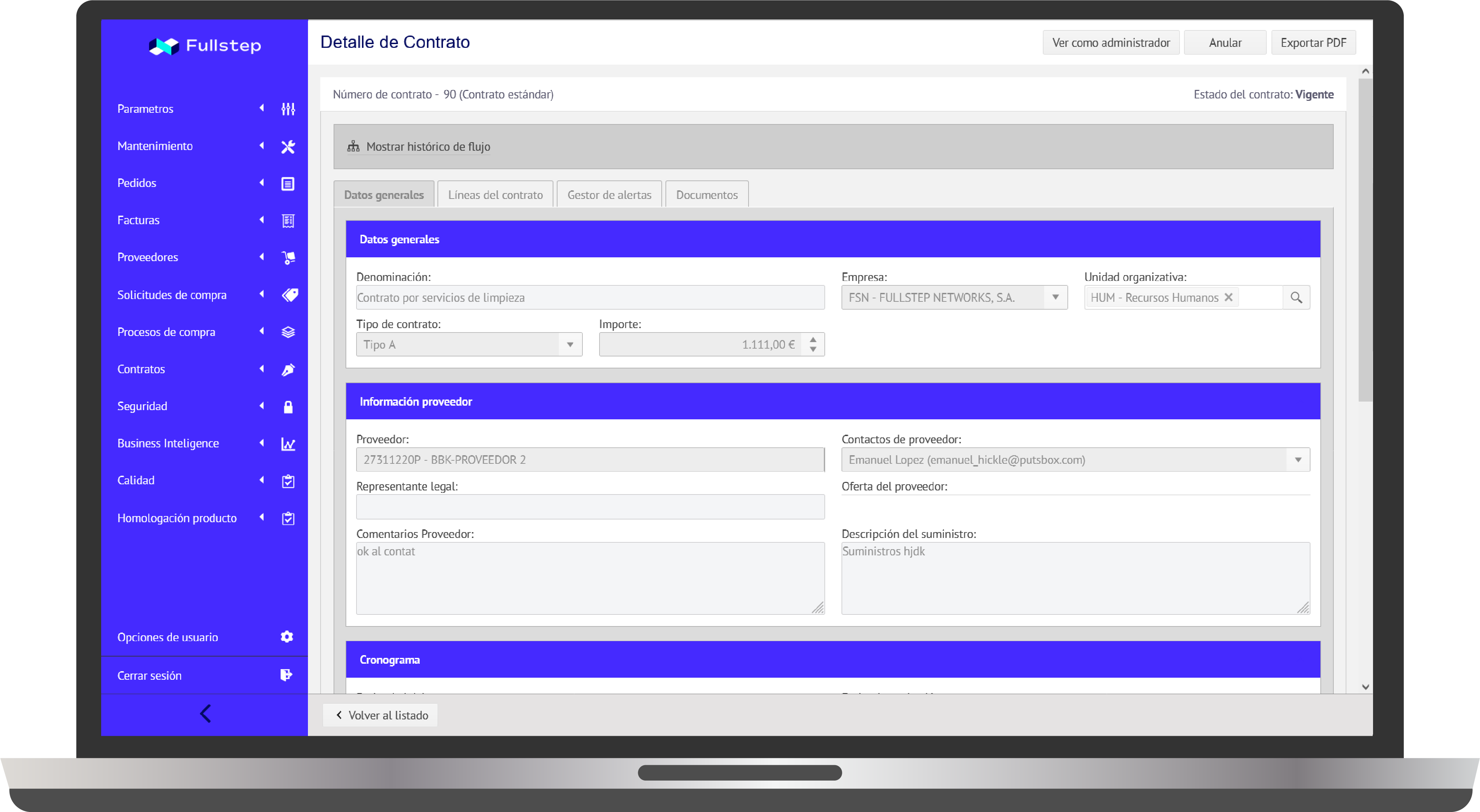Search unidad organizativa with magnifier icon
Viewport: 1480px width, 812px height.
tap(1296, 297)
